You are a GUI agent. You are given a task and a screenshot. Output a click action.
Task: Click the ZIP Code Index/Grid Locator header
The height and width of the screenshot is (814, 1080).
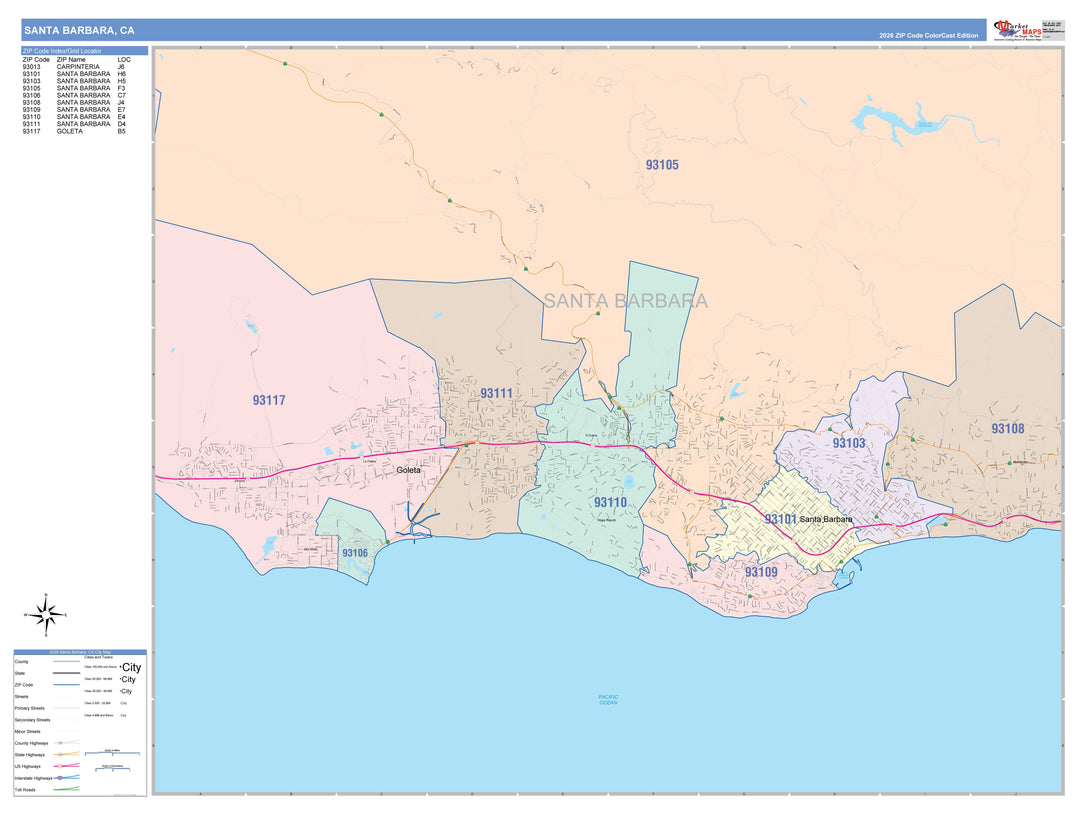click(x=85, y=51)
